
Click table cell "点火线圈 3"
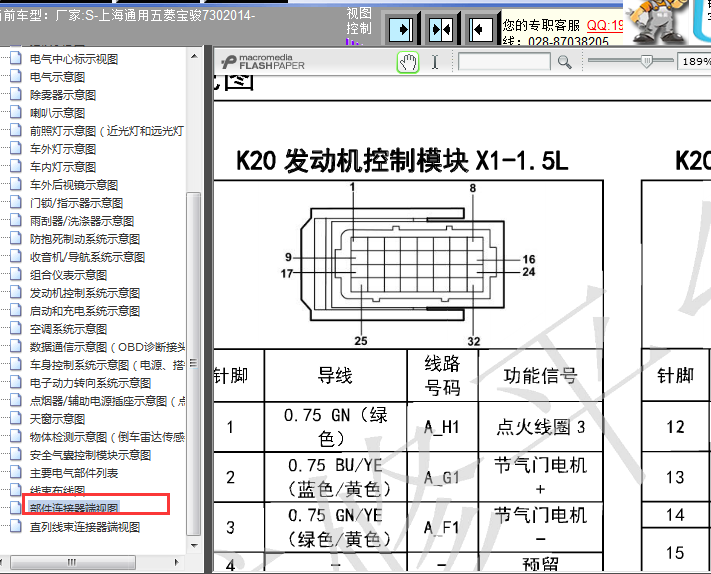pyautogui.click(x=541, y=427)
